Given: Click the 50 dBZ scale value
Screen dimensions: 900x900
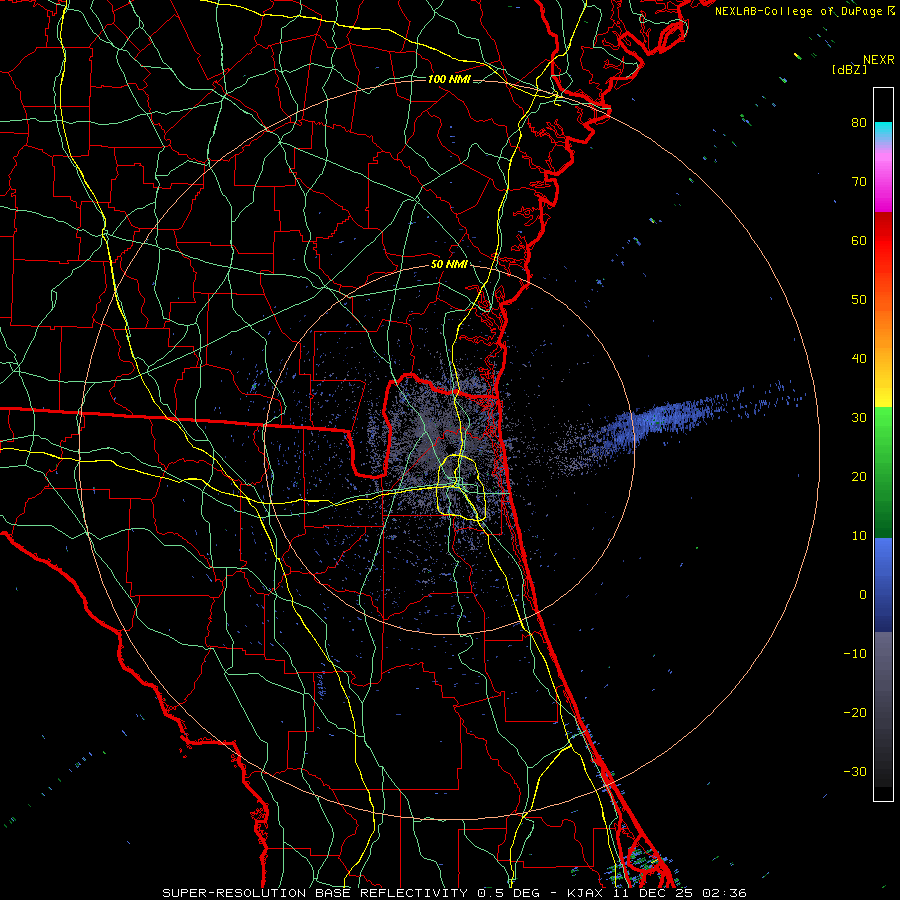Looking at the screenshot, I should 859,300.
